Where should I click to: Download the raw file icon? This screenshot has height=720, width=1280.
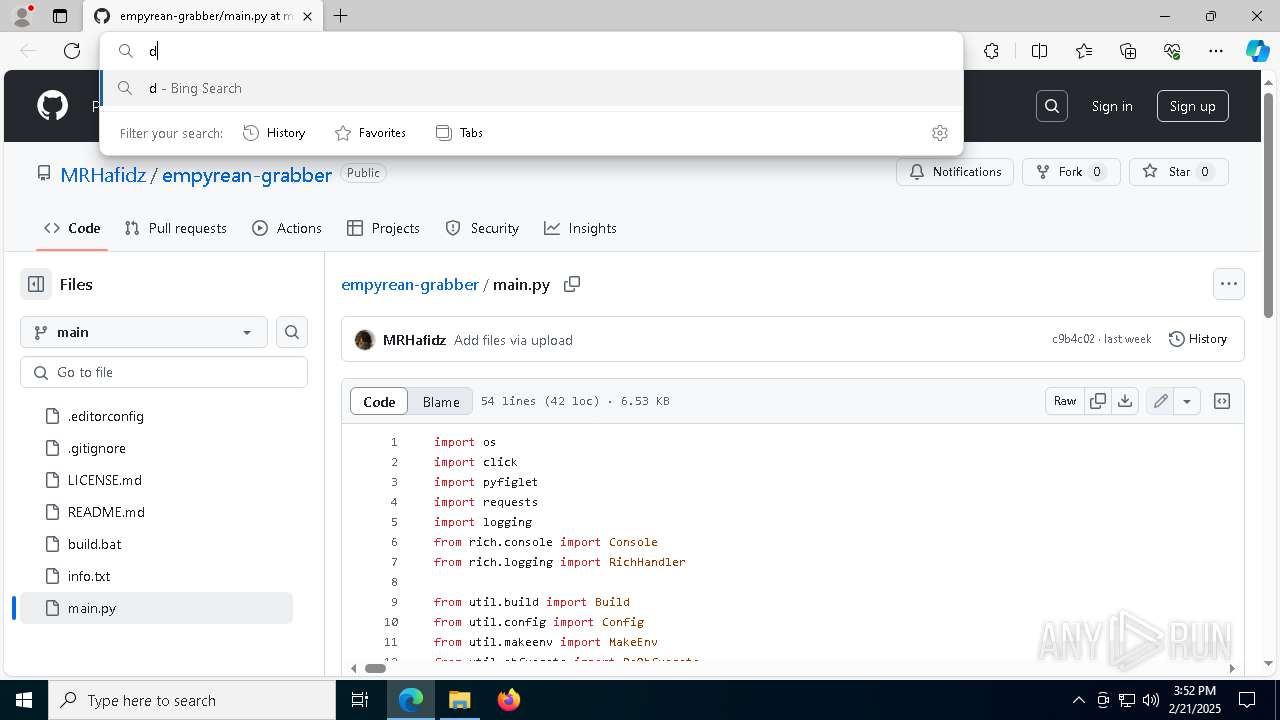1125,401
